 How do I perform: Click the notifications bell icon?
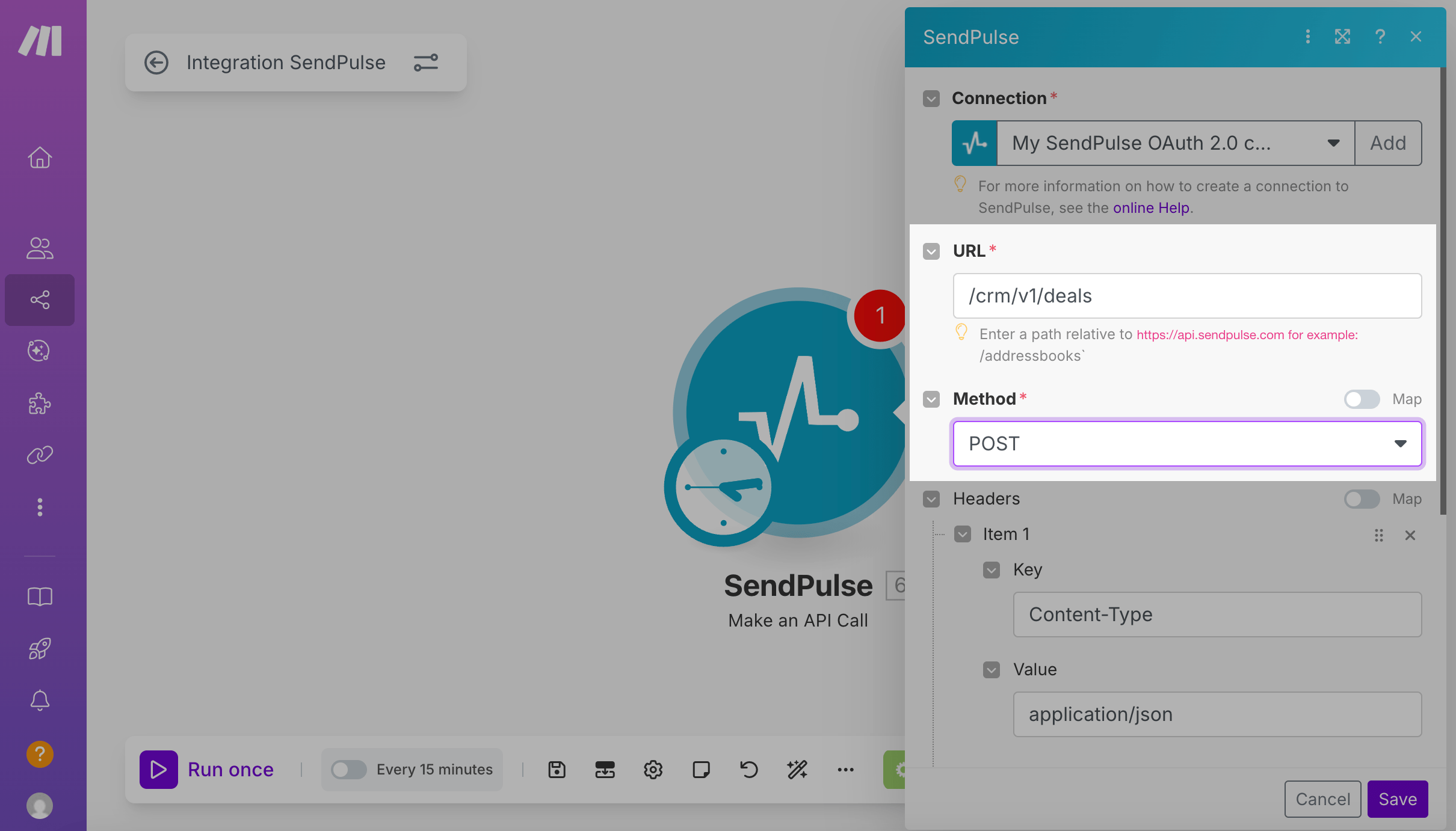(x=40, y=700)
